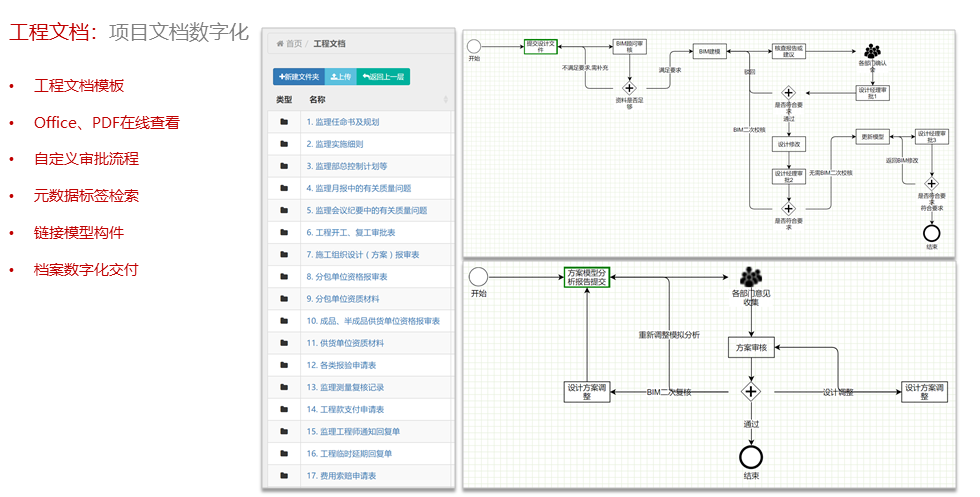The image size is (980, 497).
Task: Open the folder link 1. 监理任命书及规划
Action: click(342, 122)
